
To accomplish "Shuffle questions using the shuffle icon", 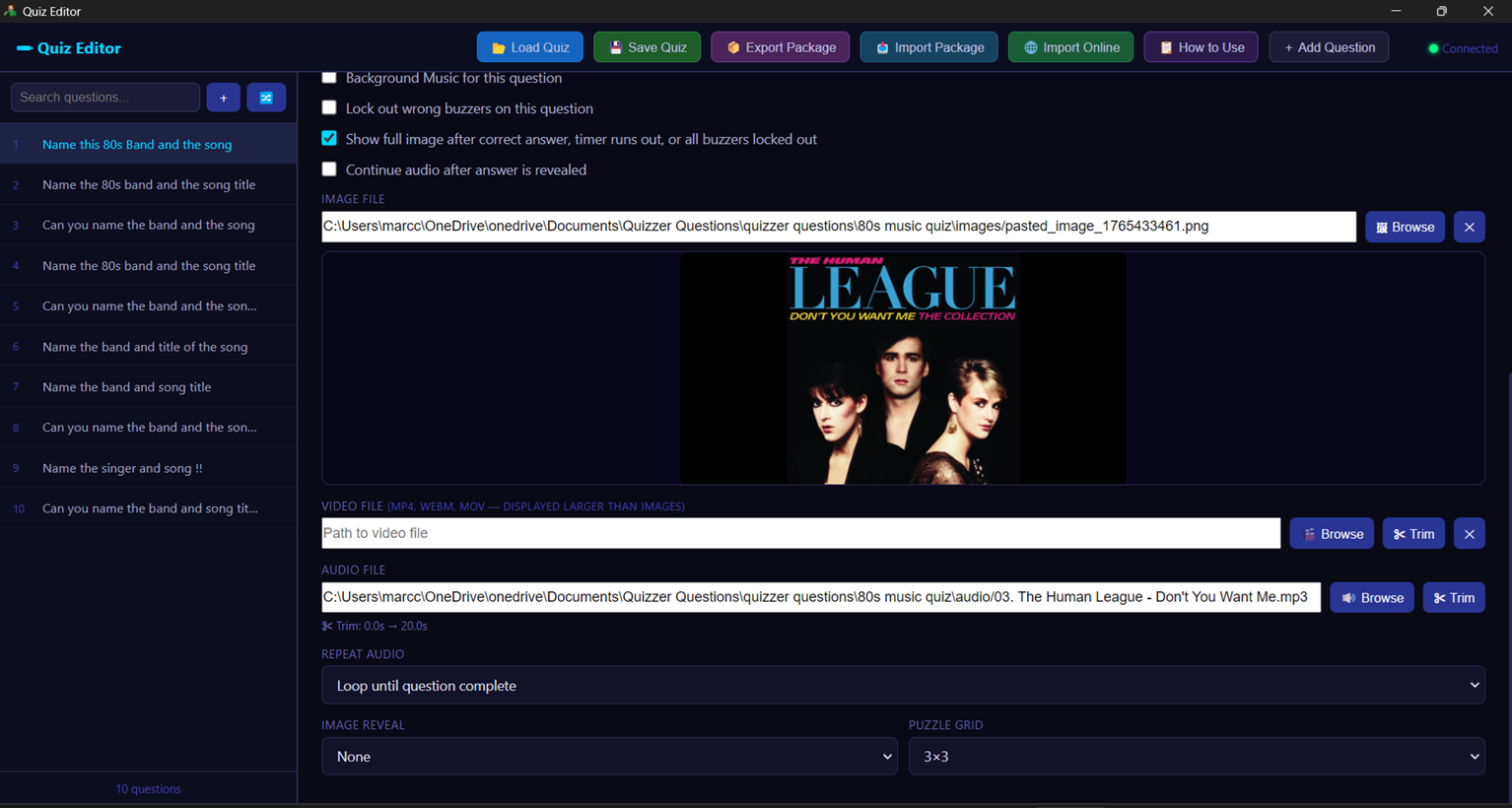I will [266, 98].
